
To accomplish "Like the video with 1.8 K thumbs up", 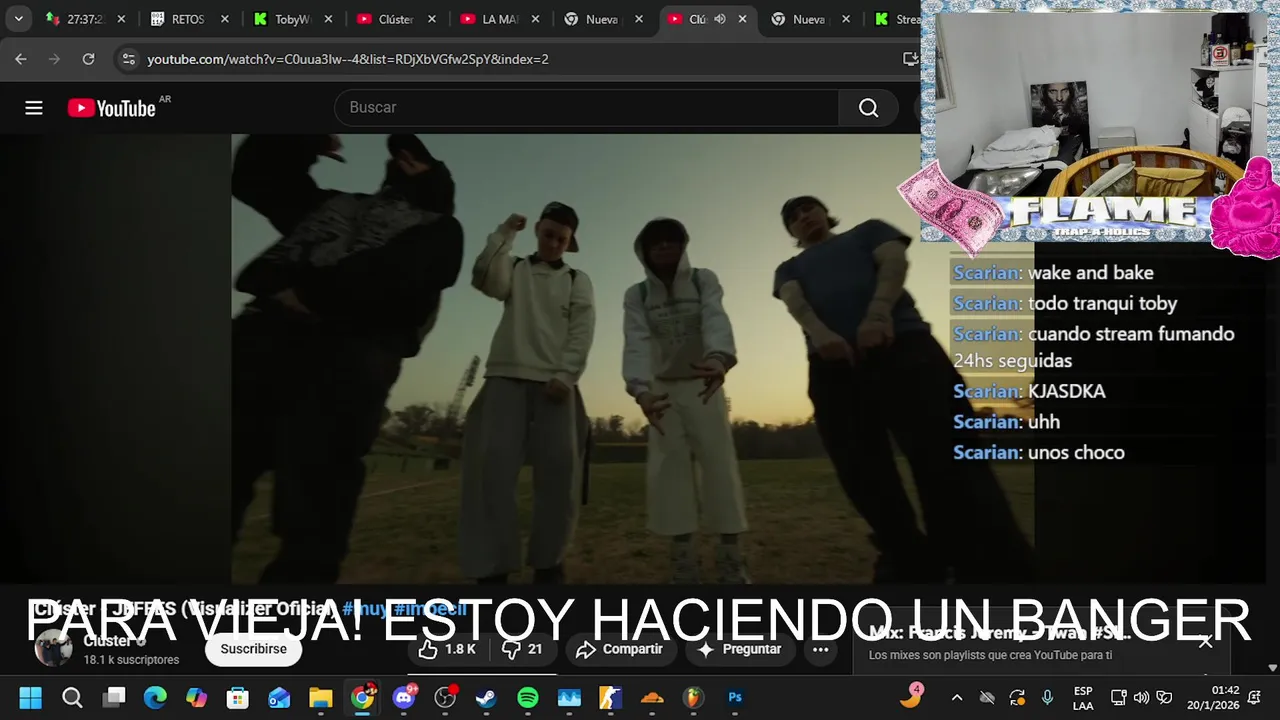I will point(447,649).
